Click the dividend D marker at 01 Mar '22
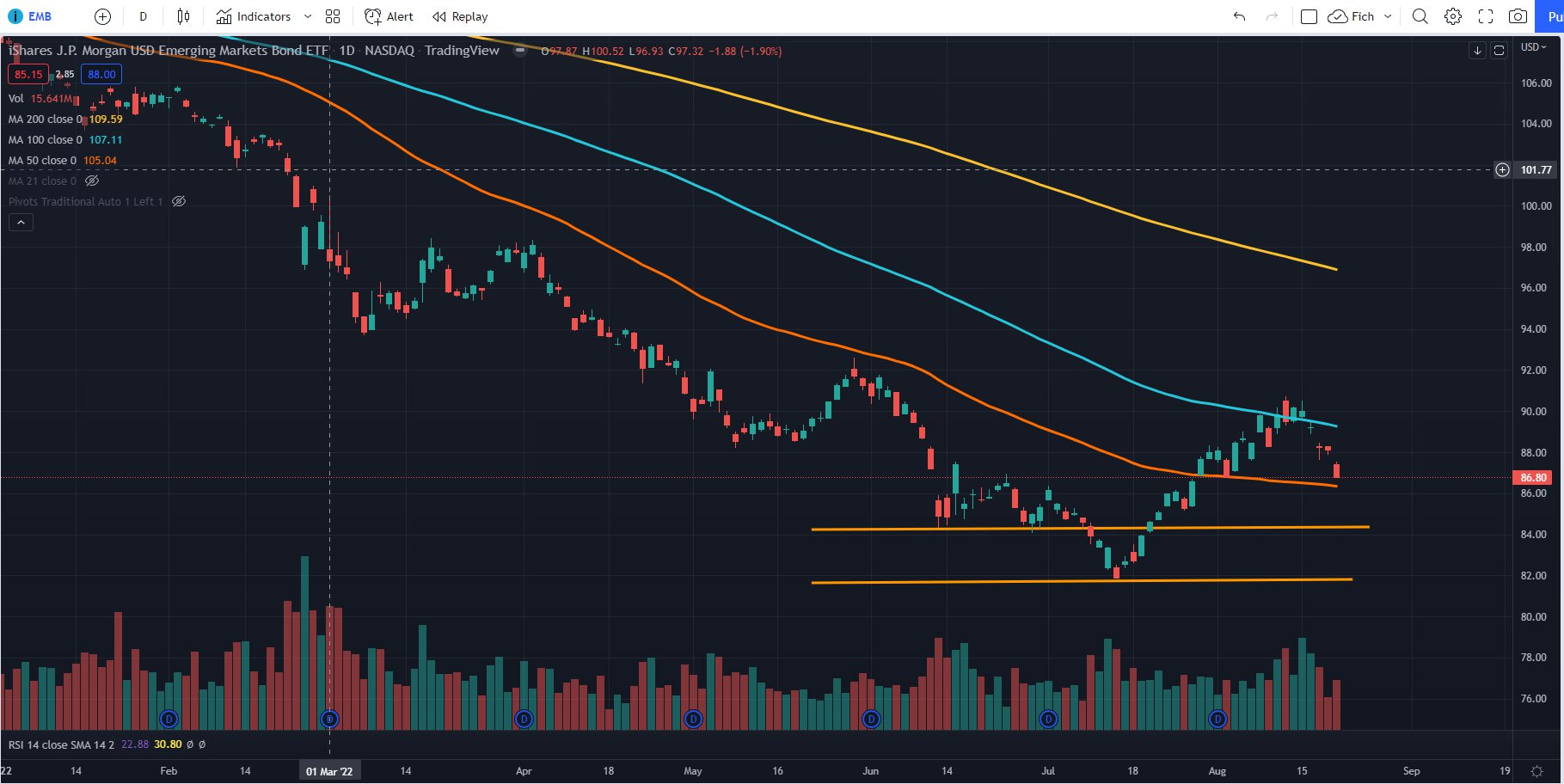 point(329,719)
